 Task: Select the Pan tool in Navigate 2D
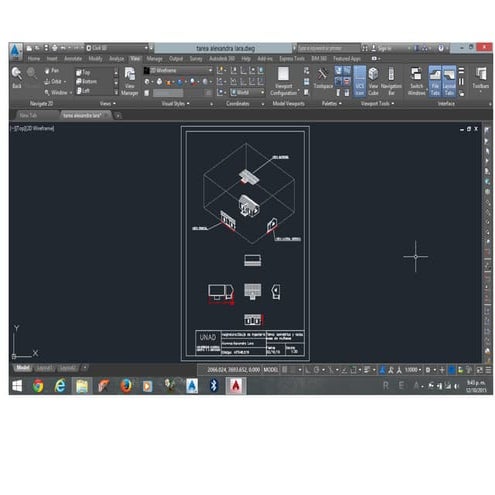(x=52, y=71)
